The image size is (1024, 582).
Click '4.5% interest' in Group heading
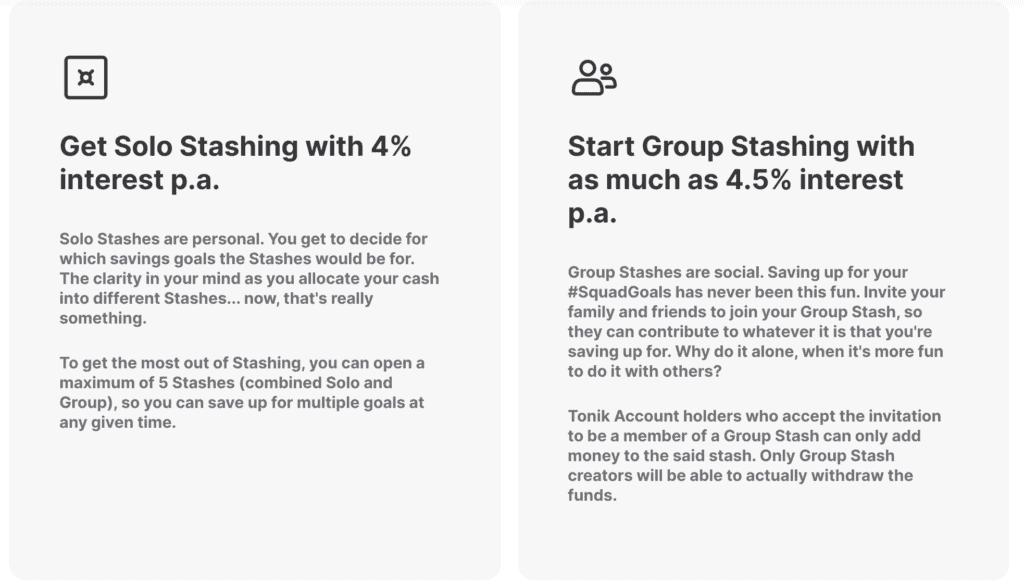pos(814,180)
